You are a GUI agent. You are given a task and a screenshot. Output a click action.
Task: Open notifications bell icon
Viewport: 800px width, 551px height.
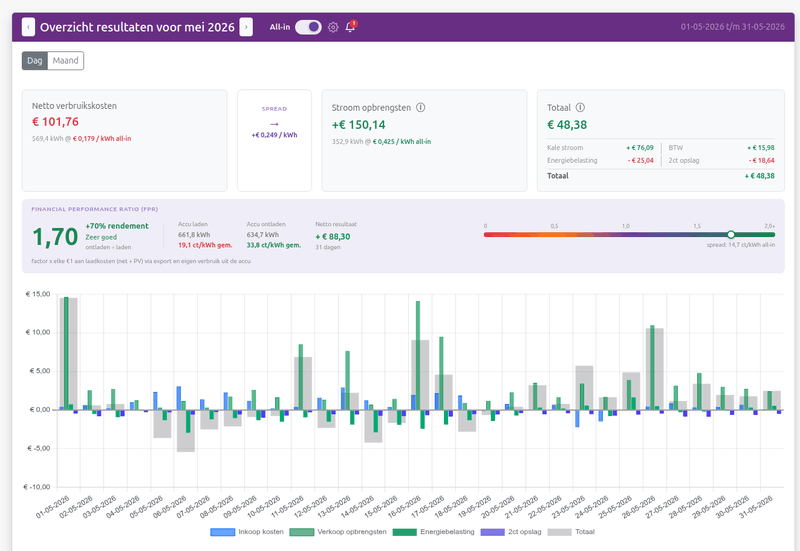351,27
